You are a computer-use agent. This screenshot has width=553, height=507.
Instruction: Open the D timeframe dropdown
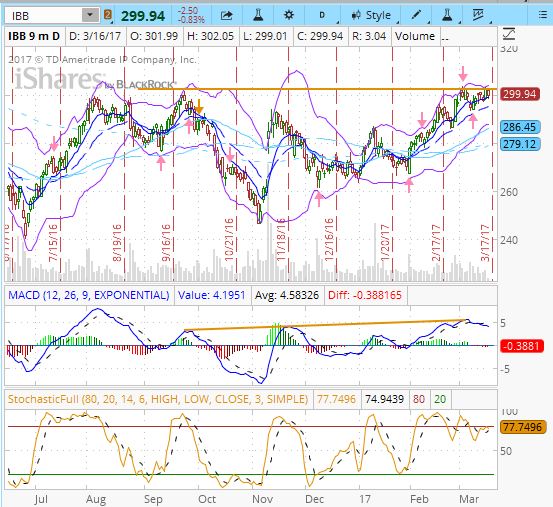tap(322, 15)
